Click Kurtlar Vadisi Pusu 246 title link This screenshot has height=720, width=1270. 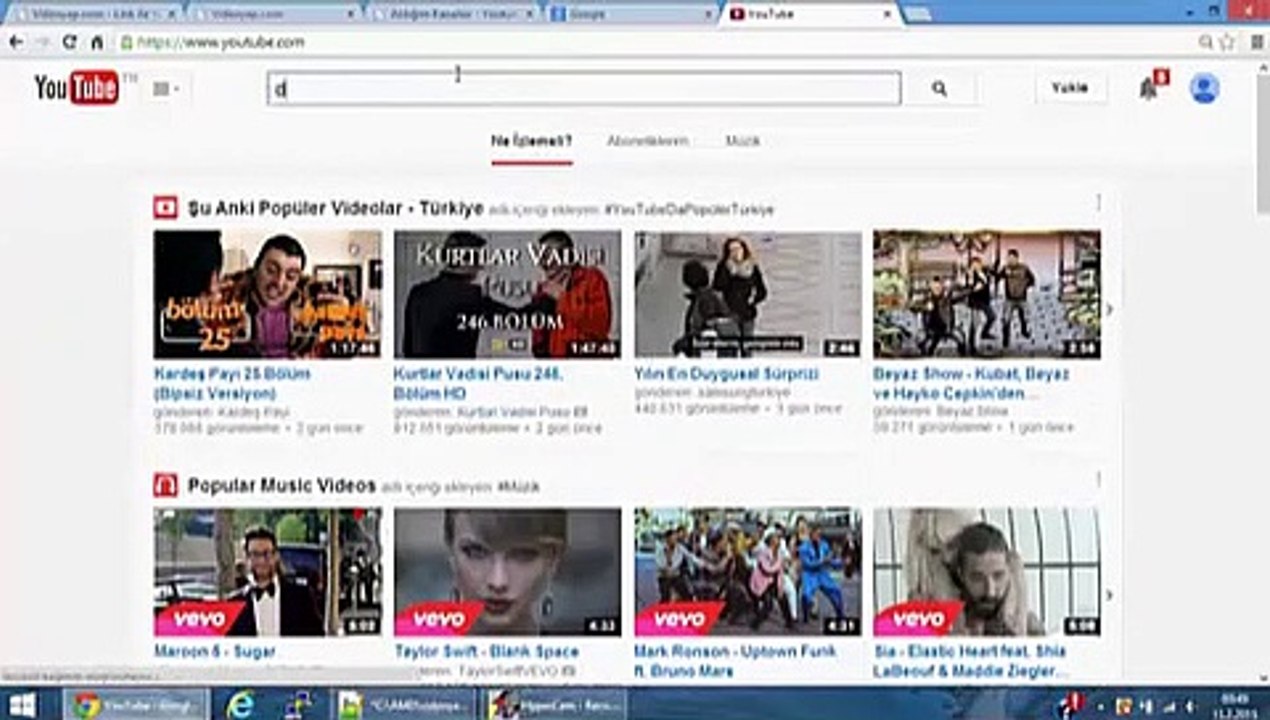478,383
